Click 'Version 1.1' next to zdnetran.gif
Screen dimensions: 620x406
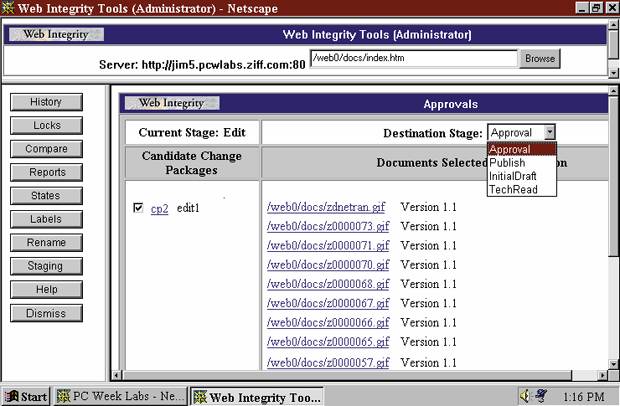point(428,207)
